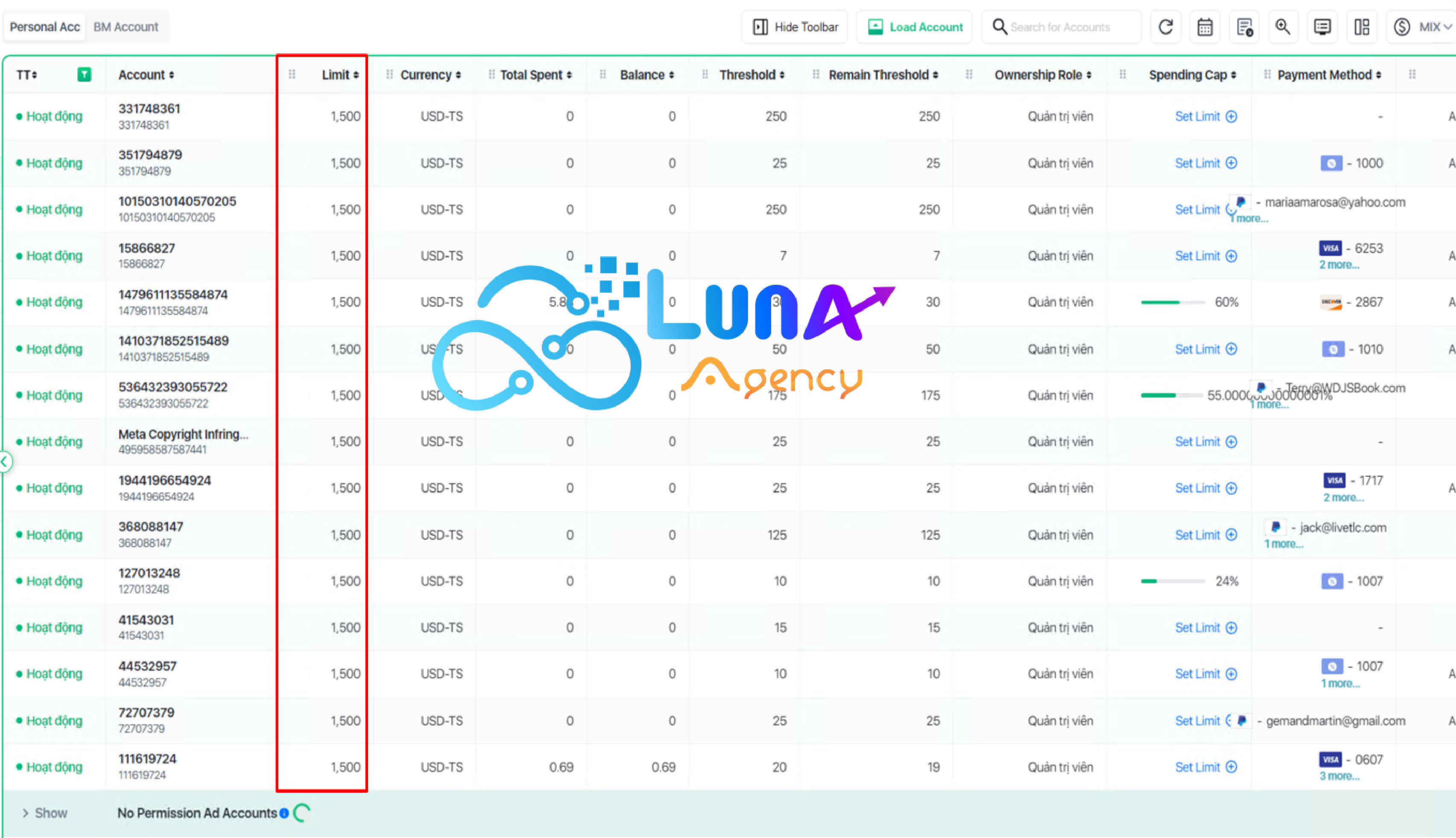The height and width of the screenshot is (838, 1456).
Task: Click the spending cap bar for 536432393055722
Action: pyautogui.click(x=1172, y=395)
